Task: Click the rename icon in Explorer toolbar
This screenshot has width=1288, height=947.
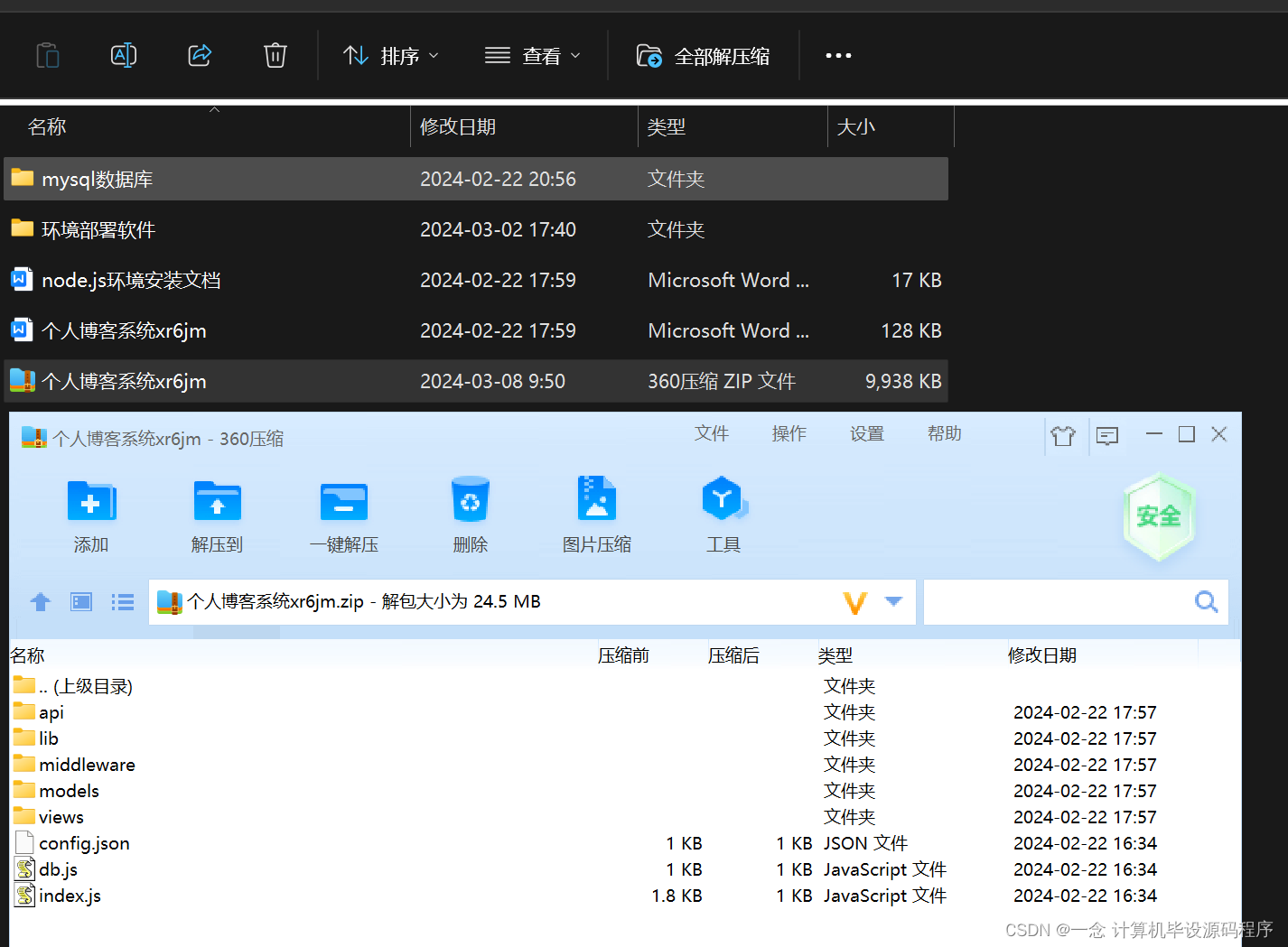Action: (x=123, y=55)
